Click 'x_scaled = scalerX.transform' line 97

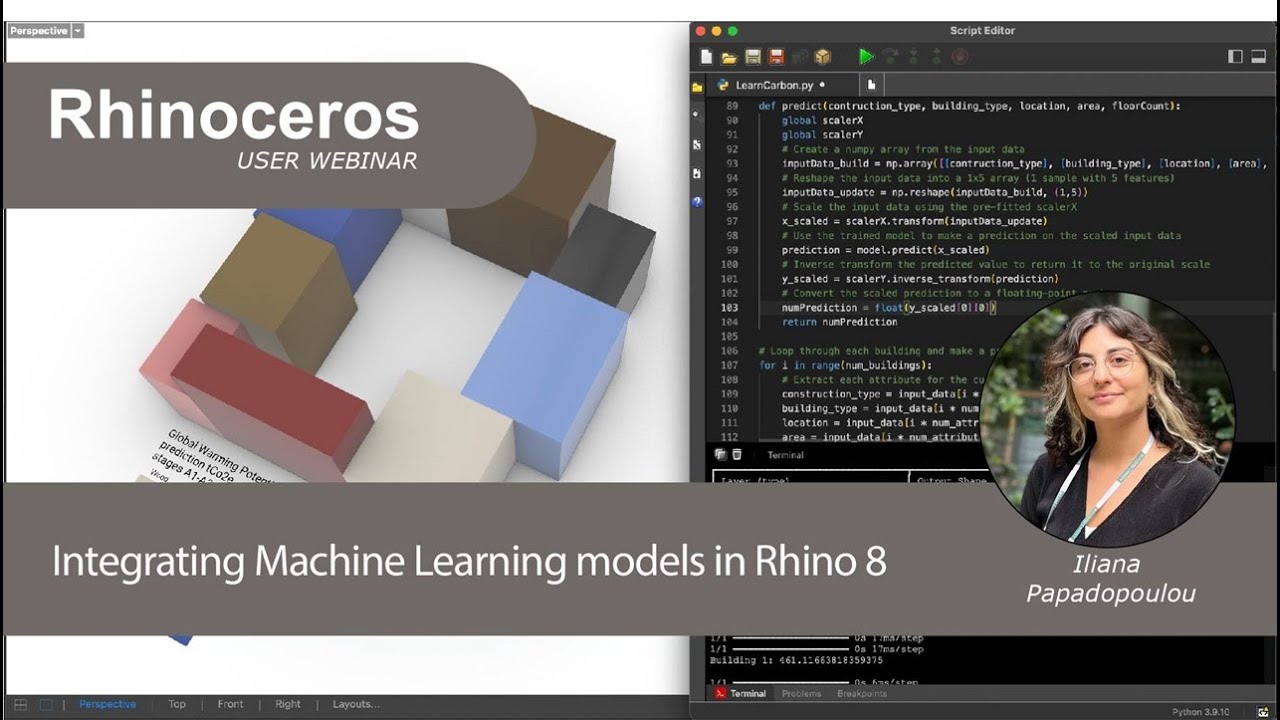pos(914,221)
